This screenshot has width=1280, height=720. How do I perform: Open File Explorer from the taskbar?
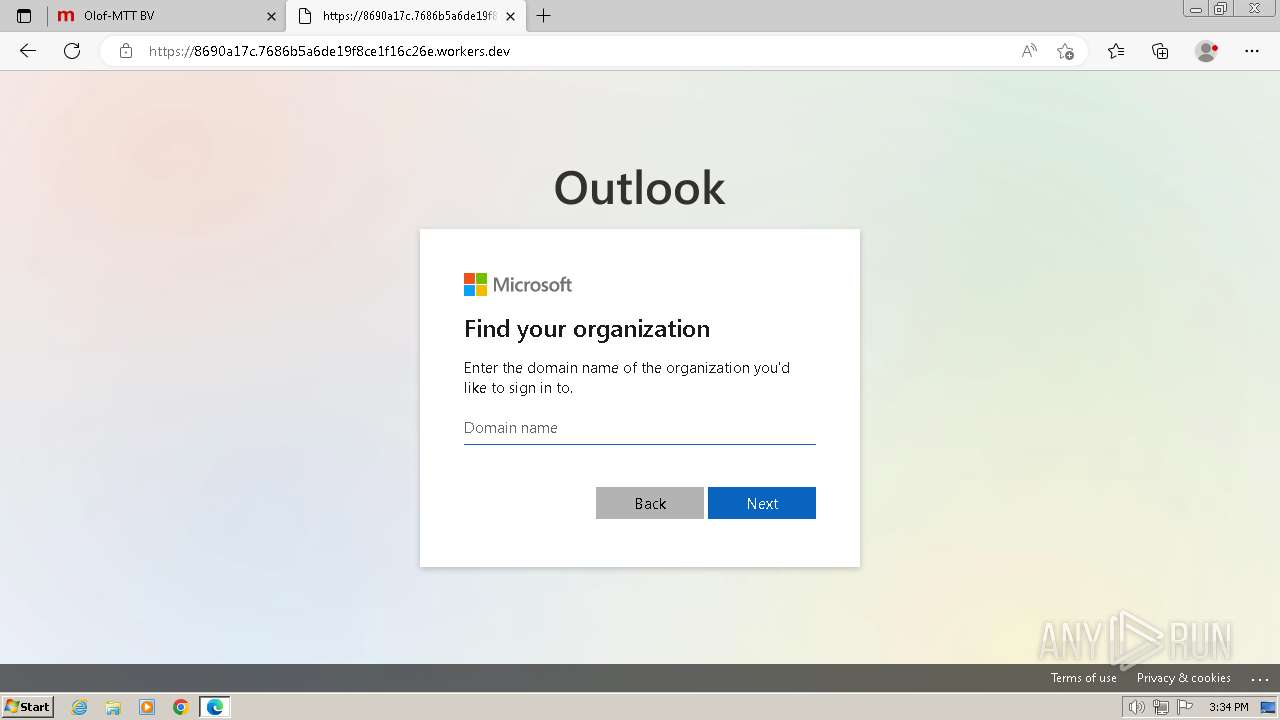[113, 707]
